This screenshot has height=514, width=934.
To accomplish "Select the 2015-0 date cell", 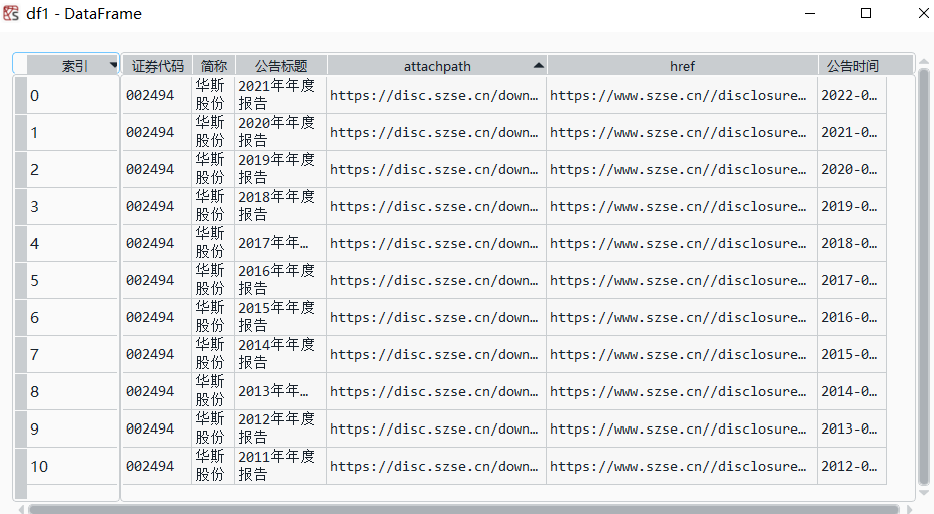I will click(x=852, y=354).
